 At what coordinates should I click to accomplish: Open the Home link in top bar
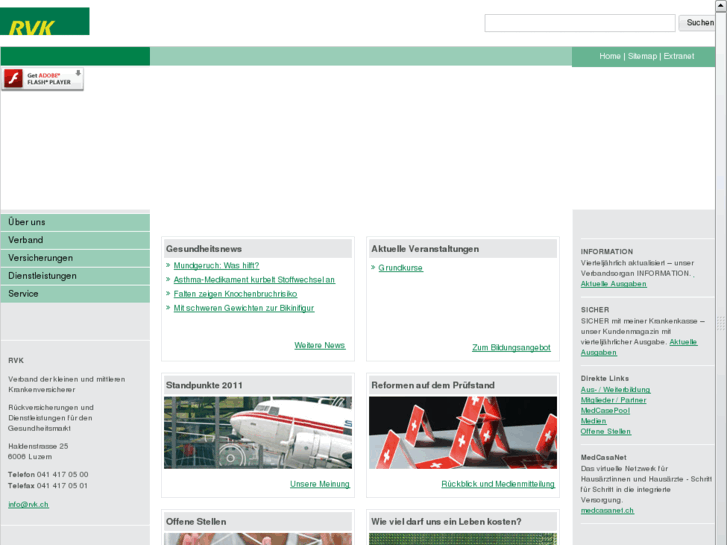coord(610,56)
